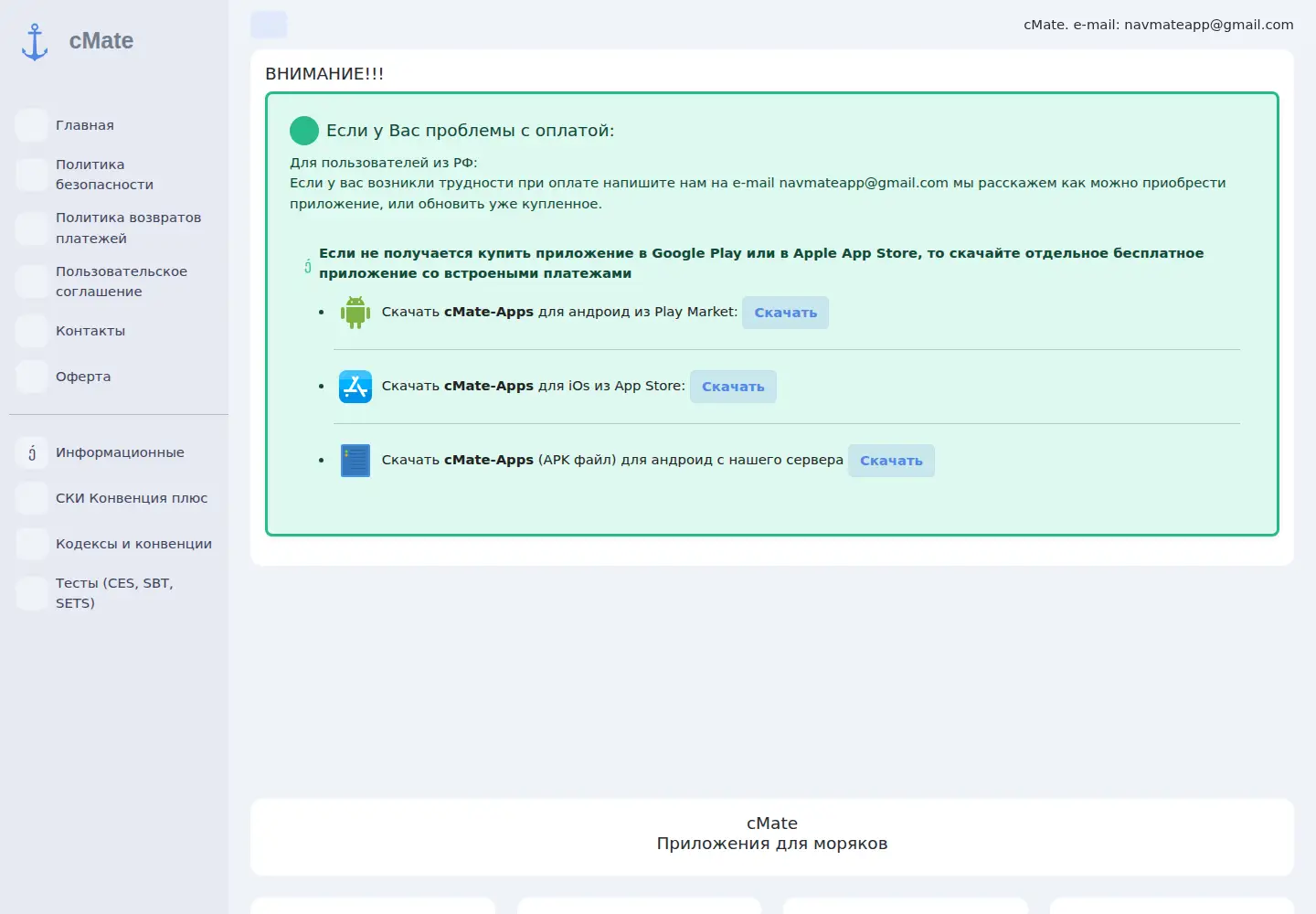Click the blue App Store icon
This screenshot has height=914, width=1316.
coord(356,387)
